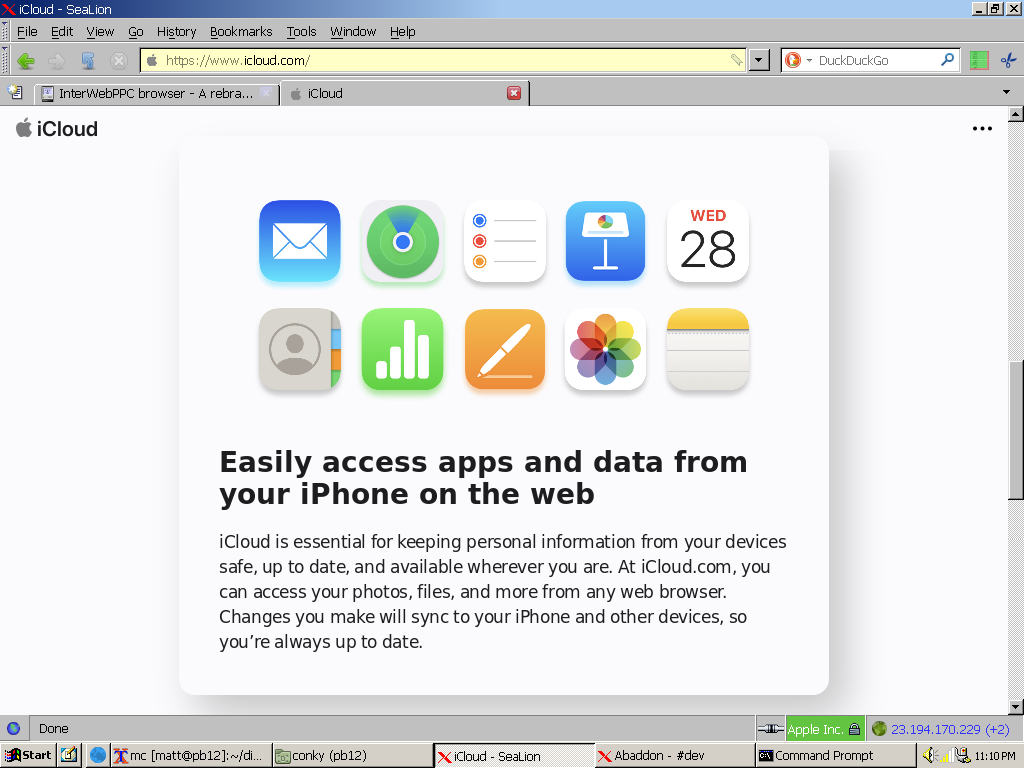The image size is (1024, 768).
Task: Click the scrollbar up arrow
Action: [1016, 115]
